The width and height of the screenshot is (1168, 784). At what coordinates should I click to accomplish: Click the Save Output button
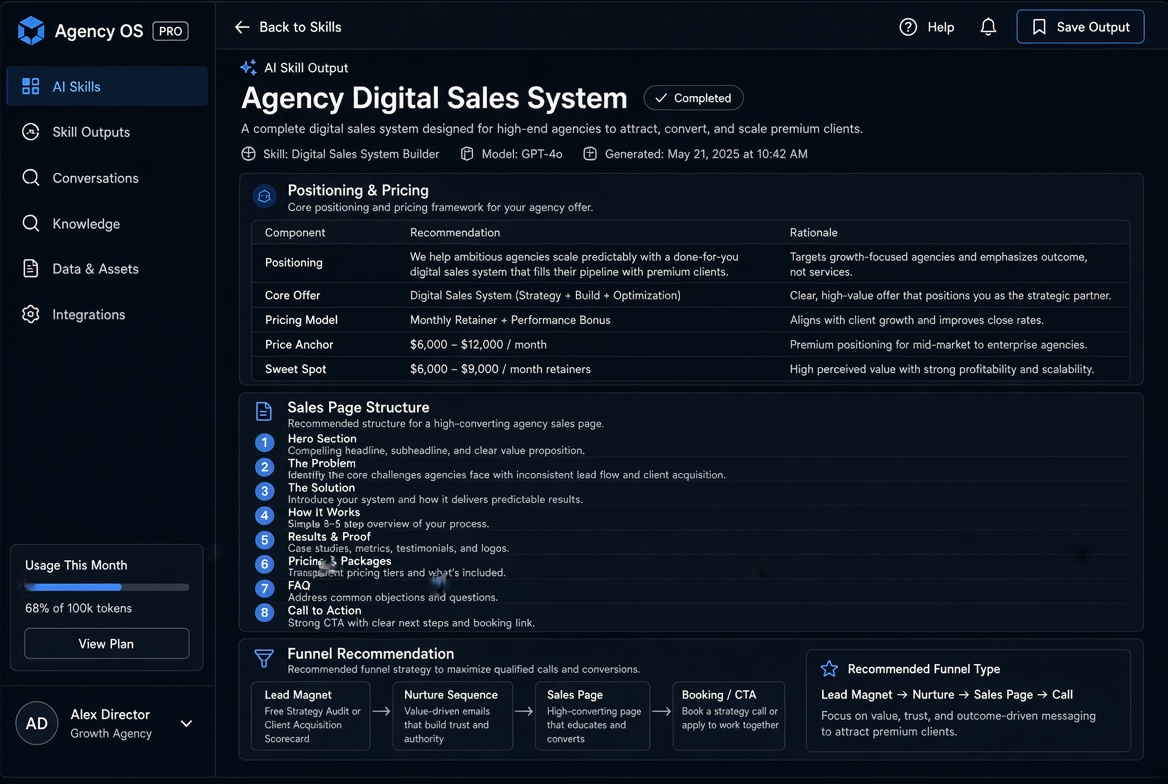[x=1080, y=27]
